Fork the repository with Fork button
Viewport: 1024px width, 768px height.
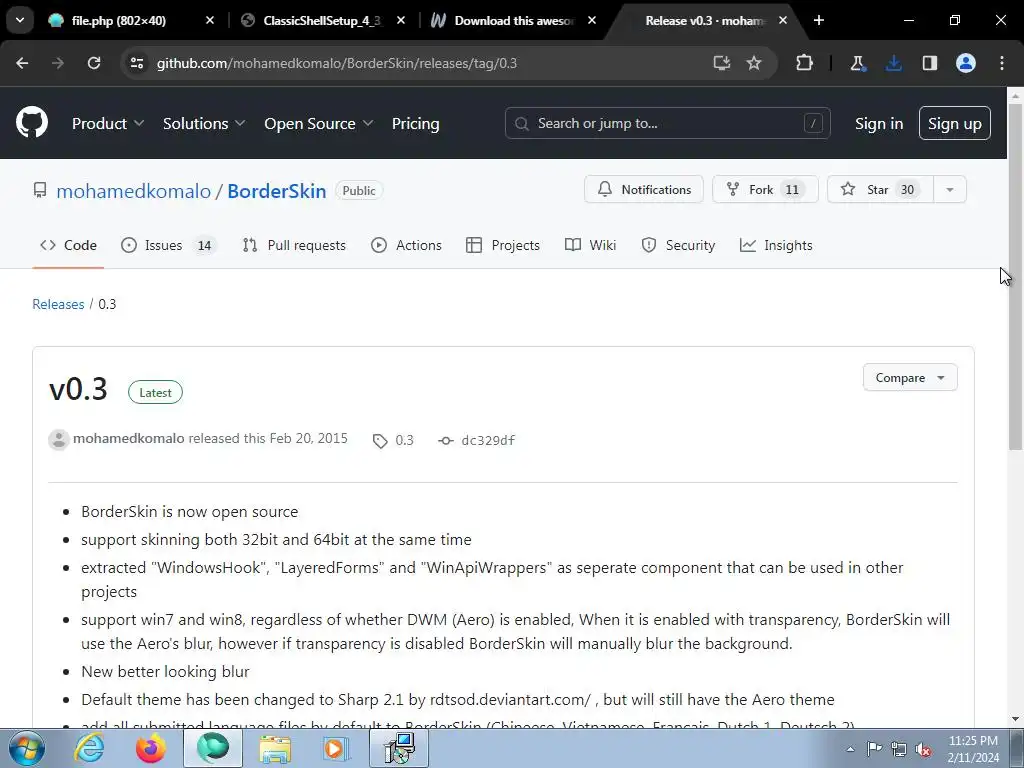point(765,189)
